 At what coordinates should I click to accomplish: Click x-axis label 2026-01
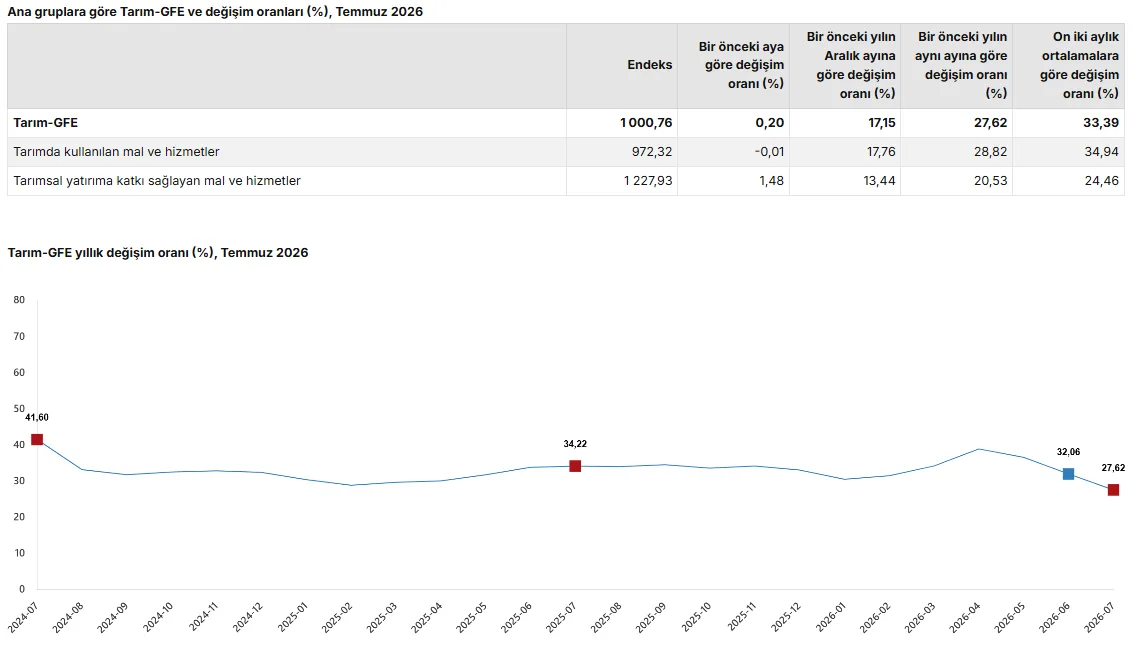[830, 618]
